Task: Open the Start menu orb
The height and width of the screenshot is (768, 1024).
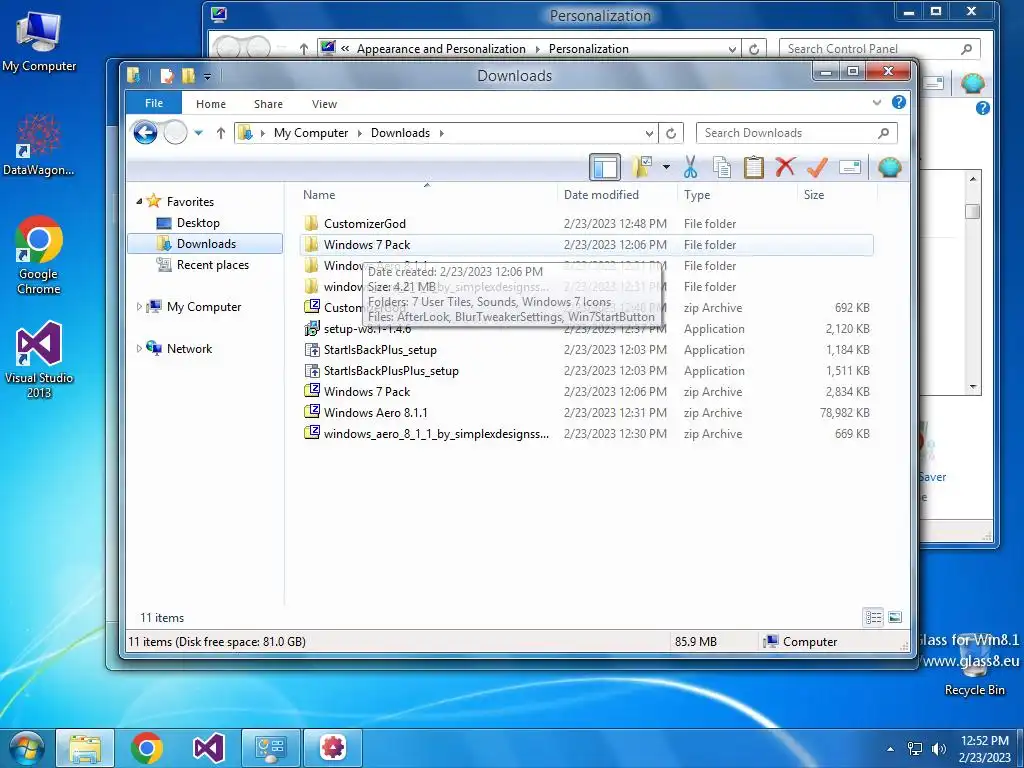Action: pyautogui.click(x=27, y=748)
